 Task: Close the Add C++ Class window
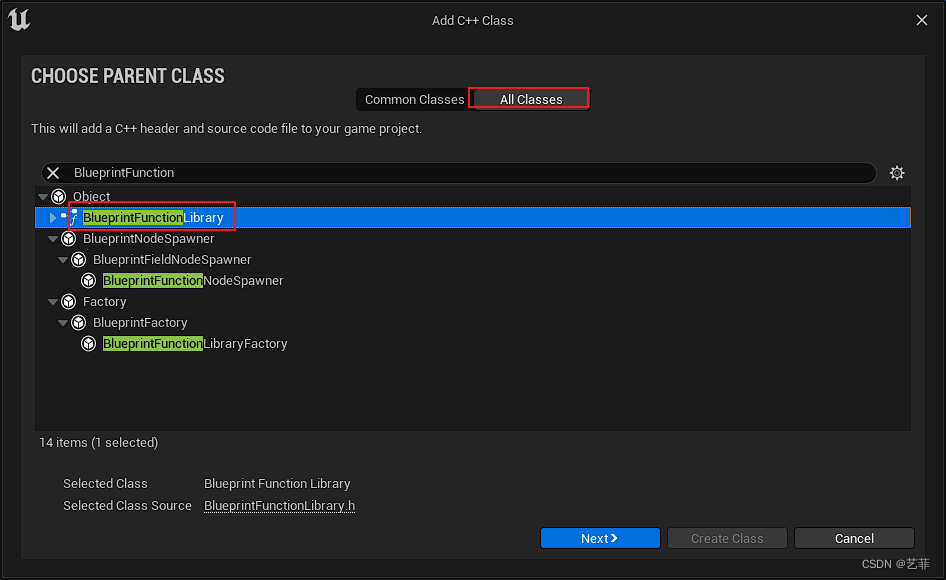922,21
